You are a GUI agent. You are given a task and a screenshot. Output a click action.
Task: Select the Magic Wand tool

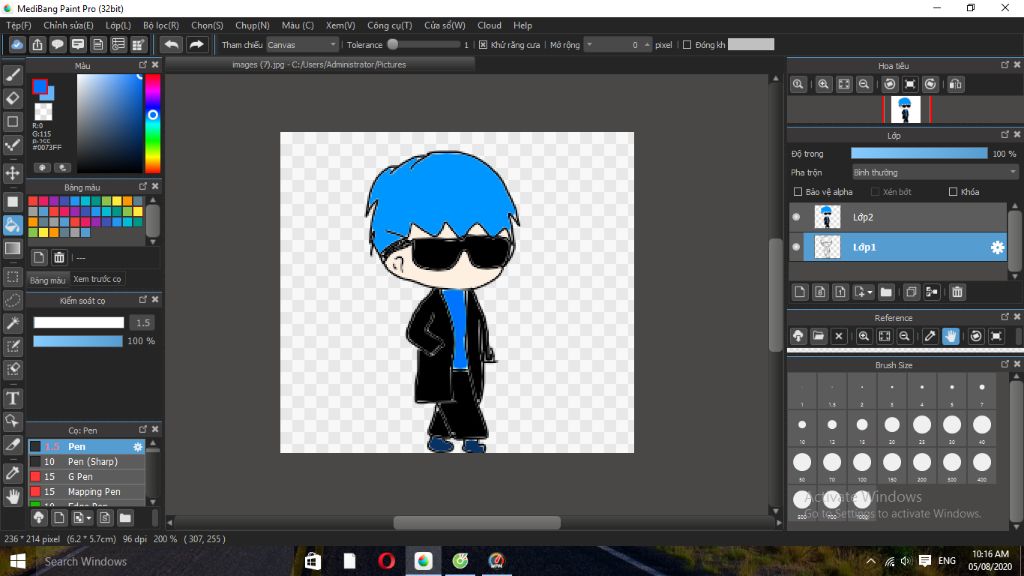coord(12,323)
